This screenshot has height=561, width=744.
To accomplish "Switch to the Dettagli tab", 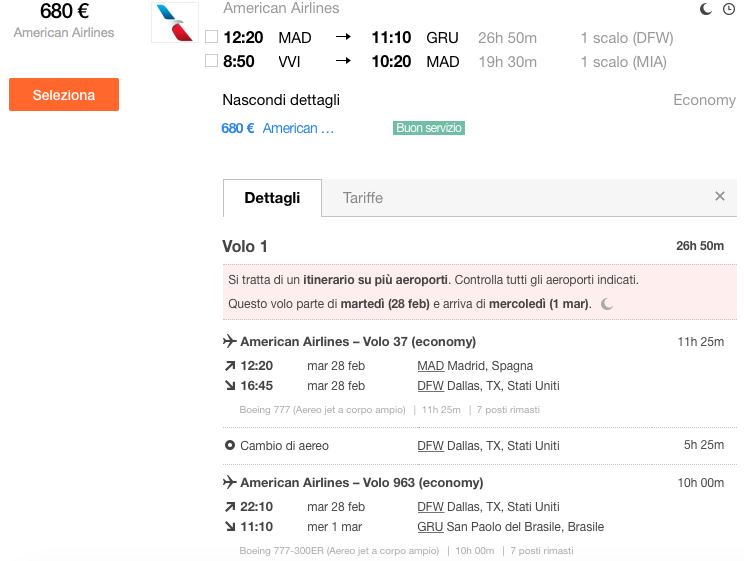I will coord(272,198).
